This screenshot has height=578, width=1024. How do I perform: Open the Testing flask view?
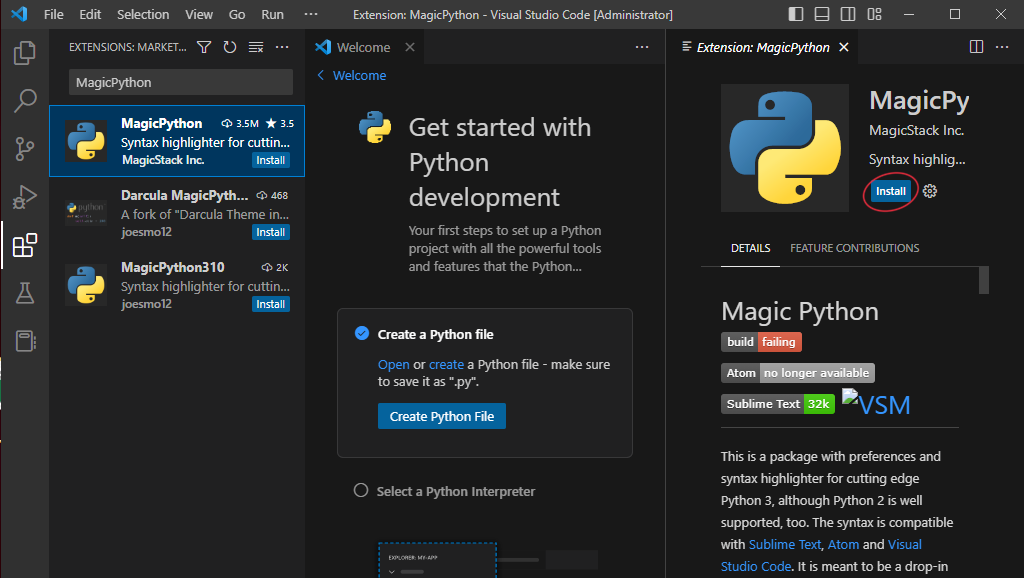25,293
